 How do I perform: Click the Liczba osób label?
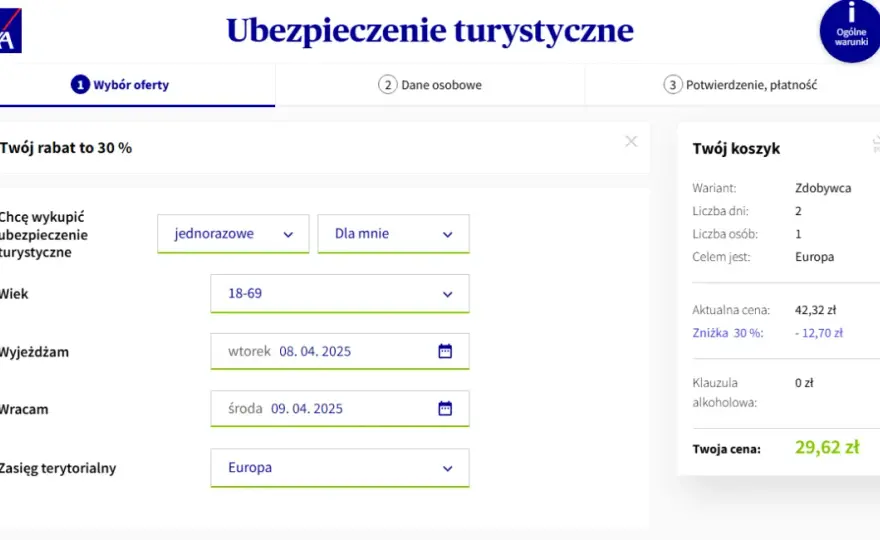point(725,234)
